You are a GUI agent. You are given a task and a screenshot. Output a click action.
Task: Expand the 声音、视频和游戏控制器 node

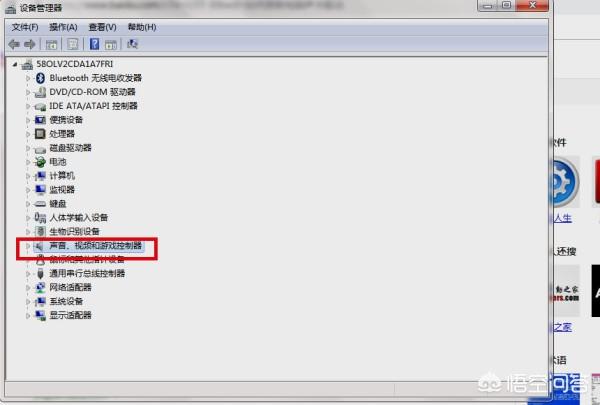pos(28,246)
